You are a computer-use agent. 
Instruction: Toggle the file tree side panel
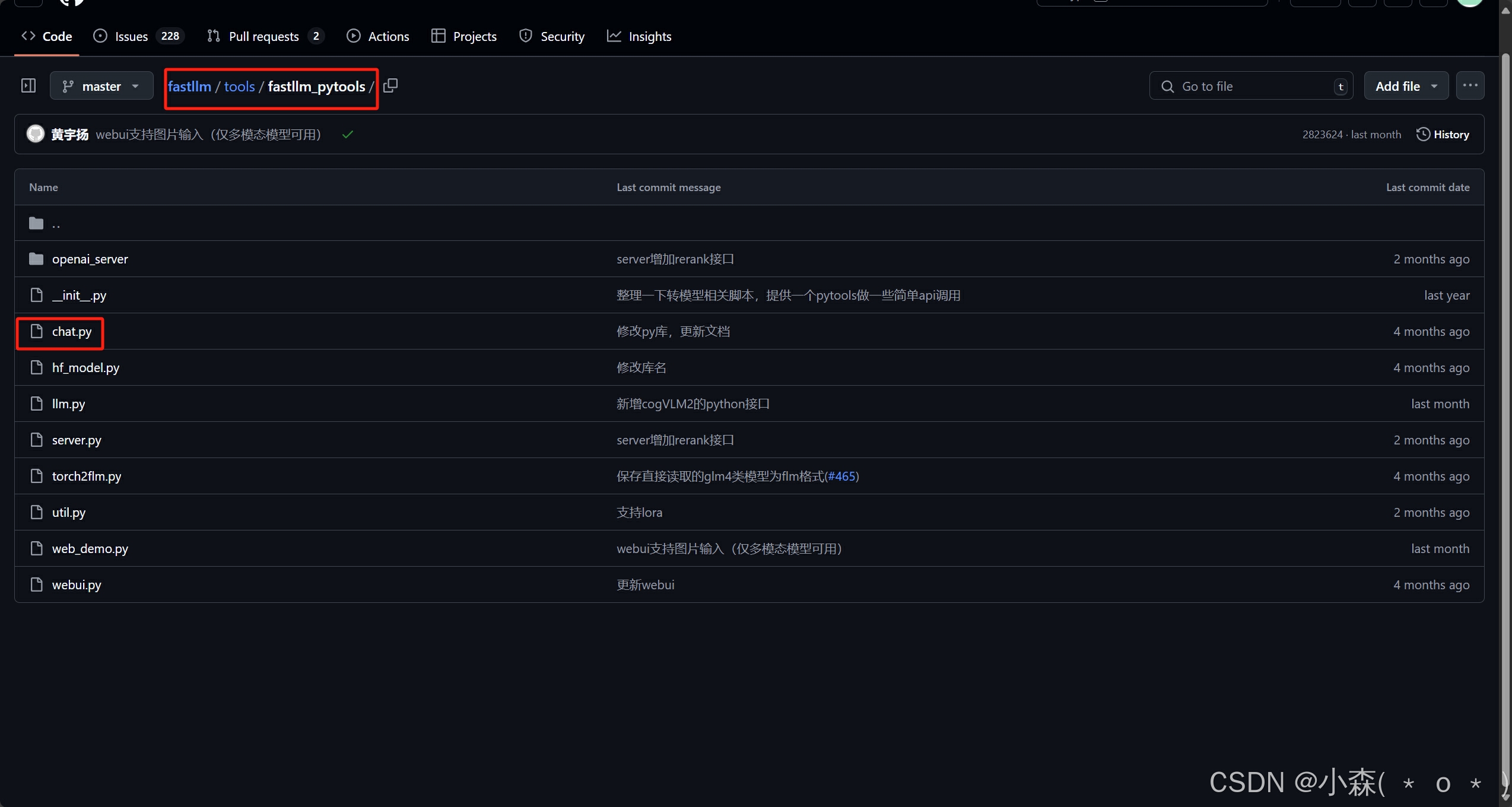tap(28, 86)
